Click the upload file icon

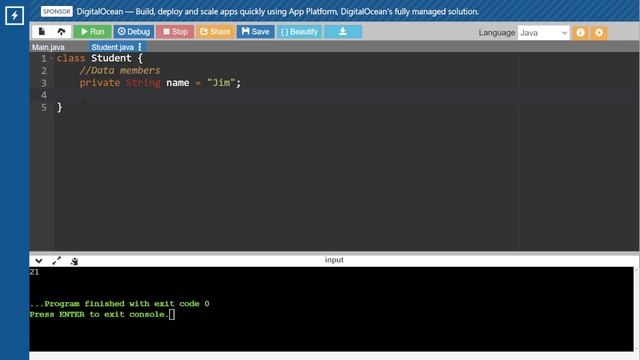pyautogui.click(x=61, y=31)
